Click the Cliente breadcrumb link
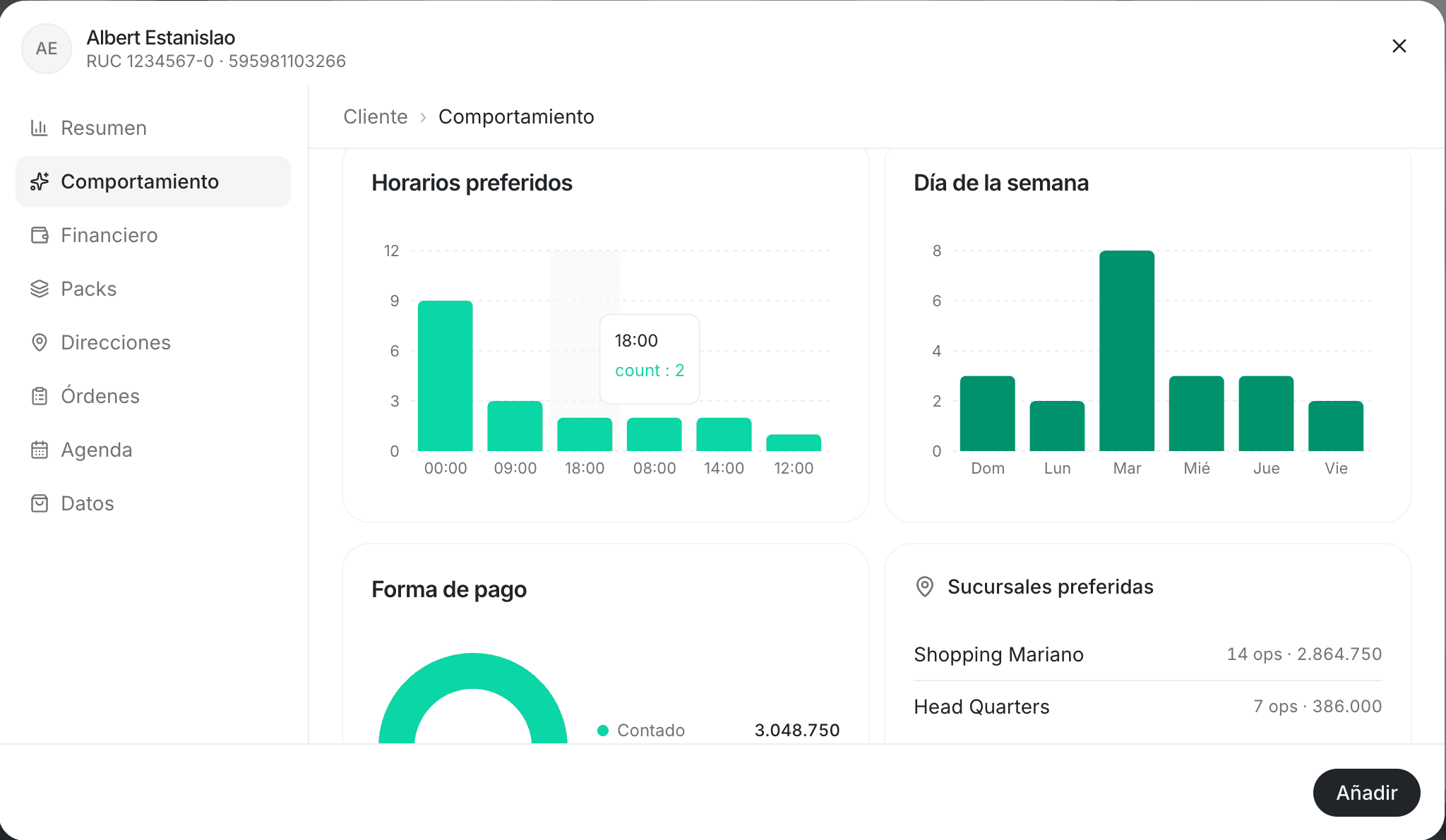1446x840 pixels. (x=376, y=116)
